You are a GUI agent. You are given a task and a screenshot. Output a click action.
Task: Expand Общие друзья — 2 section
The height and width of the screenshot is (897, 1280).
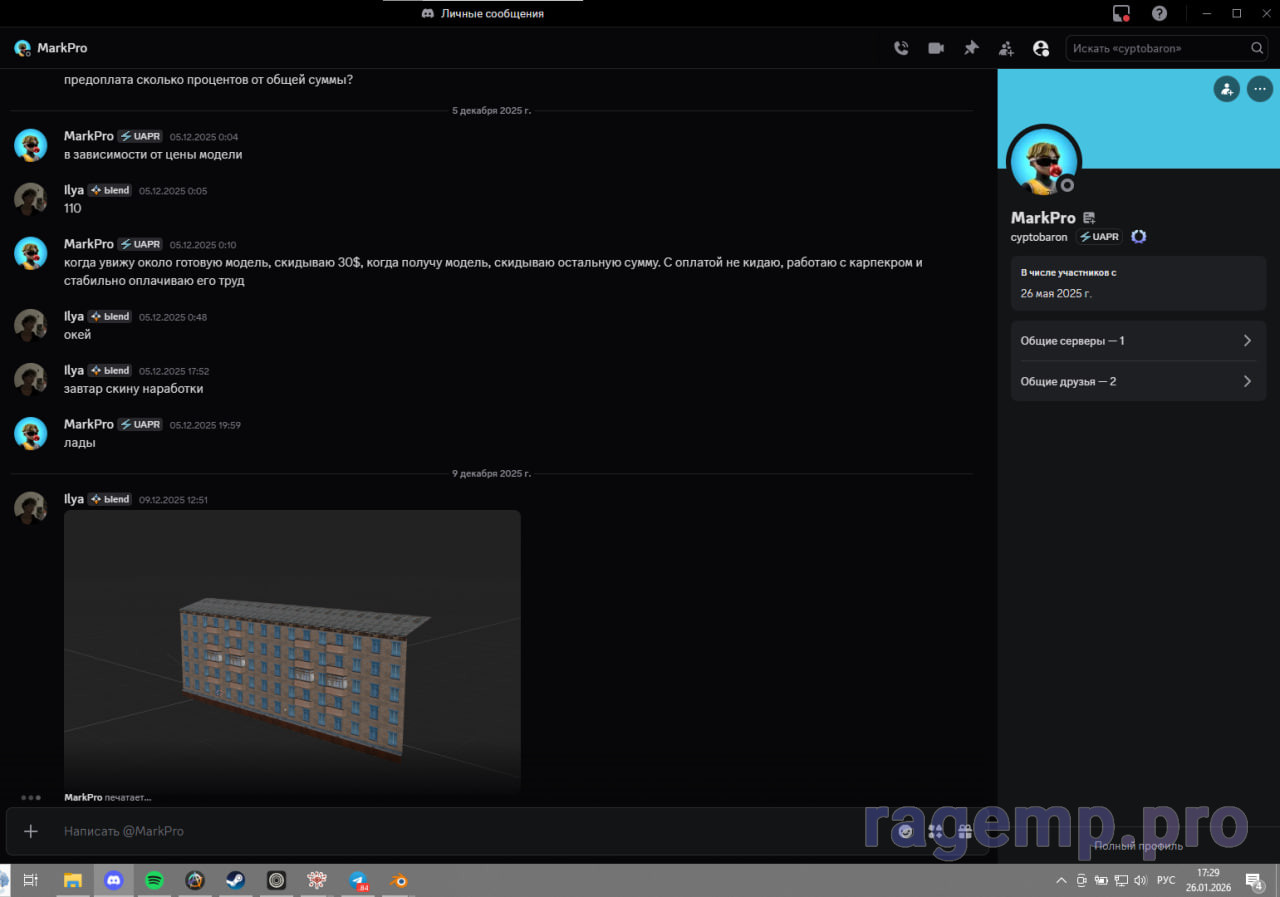(x=1138, y=381)
